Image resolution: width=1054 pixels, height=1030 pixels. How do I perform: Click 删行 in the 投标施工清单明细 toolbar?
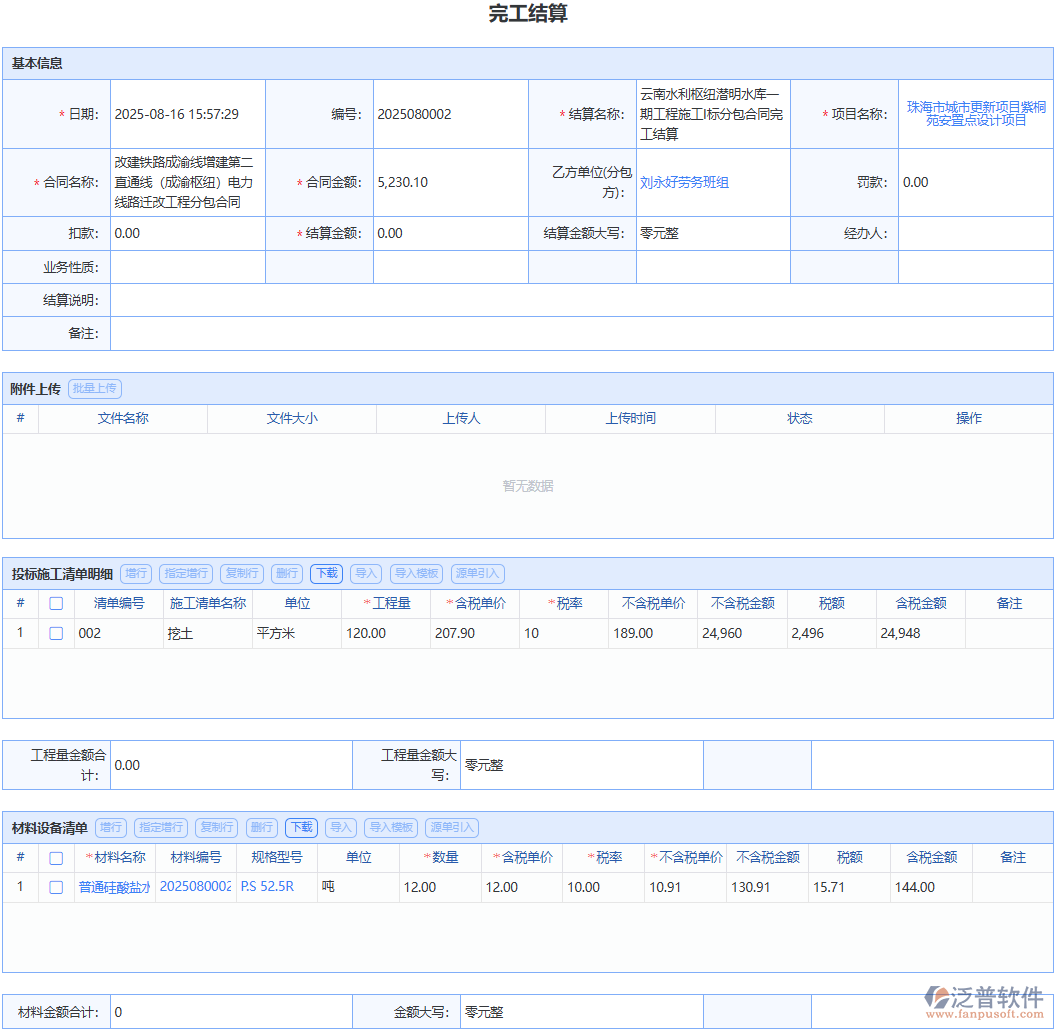(287, 573)
